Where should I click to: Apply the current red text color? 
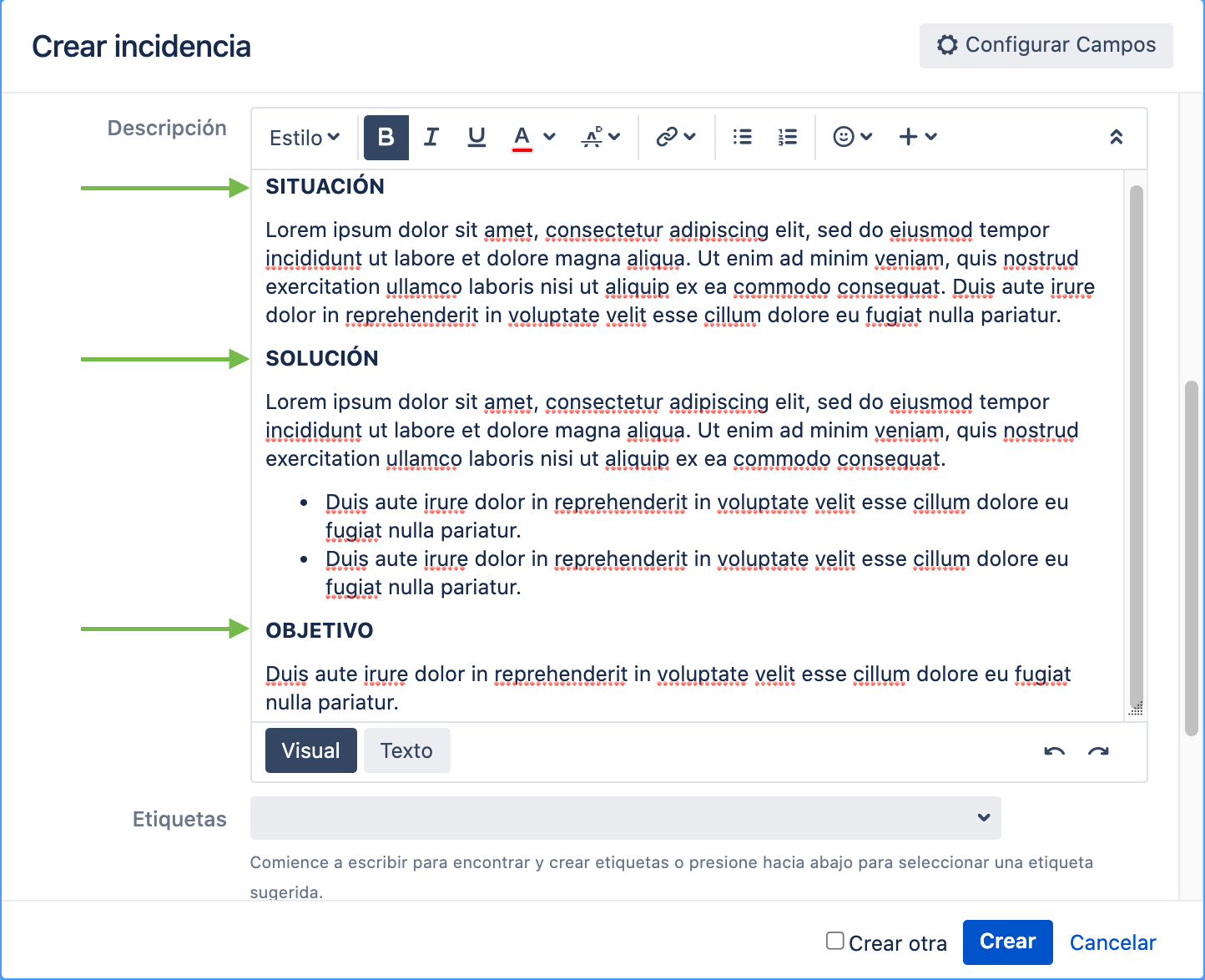click(521, 137)
